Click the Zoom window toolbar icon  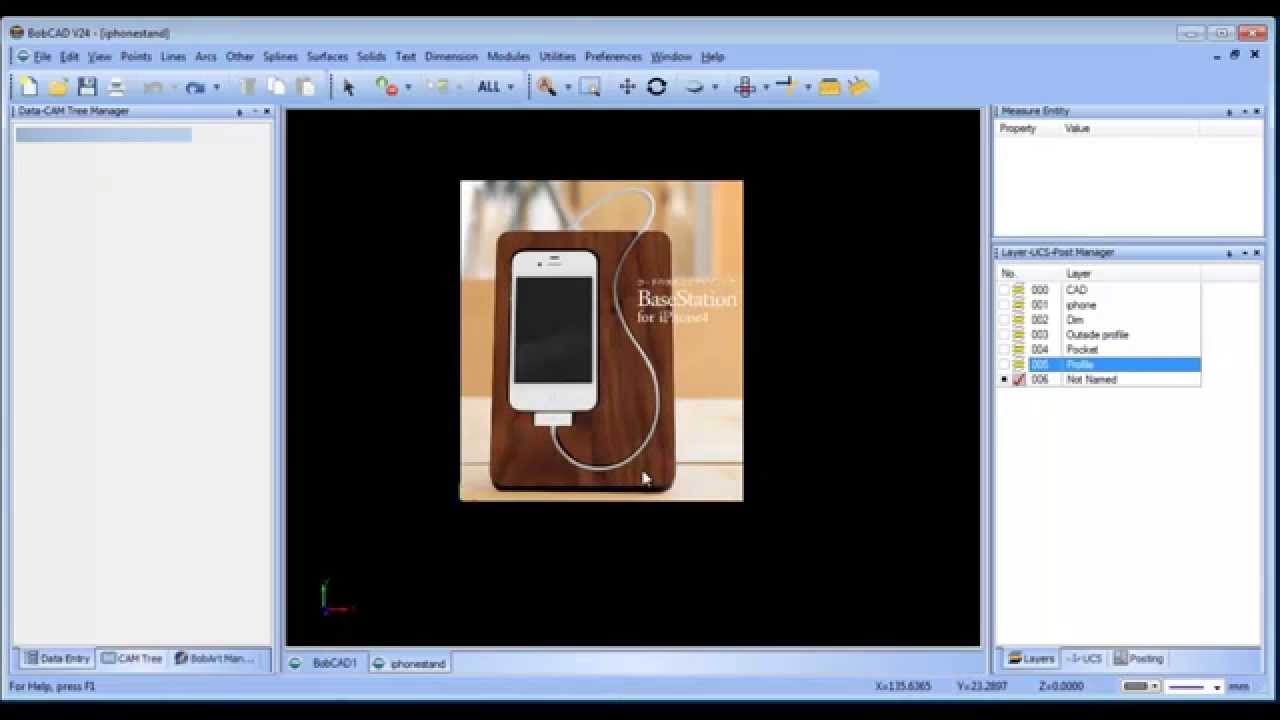[590, 87]
